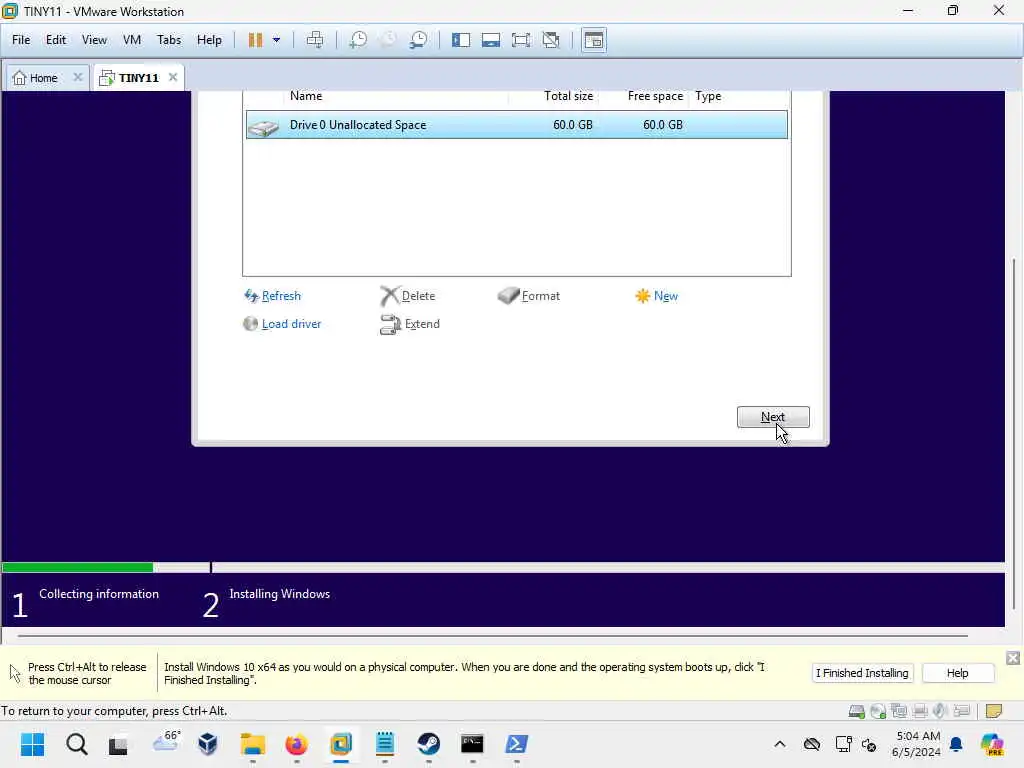Open the weather widget showing 66°
The width and height of the screenshot is (1024, 768).
tap(166, 742)
